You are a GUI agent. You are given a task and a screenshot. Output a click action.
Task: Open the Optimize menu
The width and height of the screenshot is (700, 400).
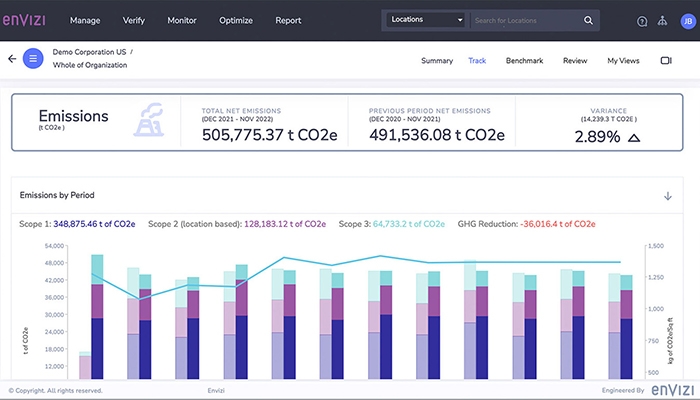tap(236, 20)
